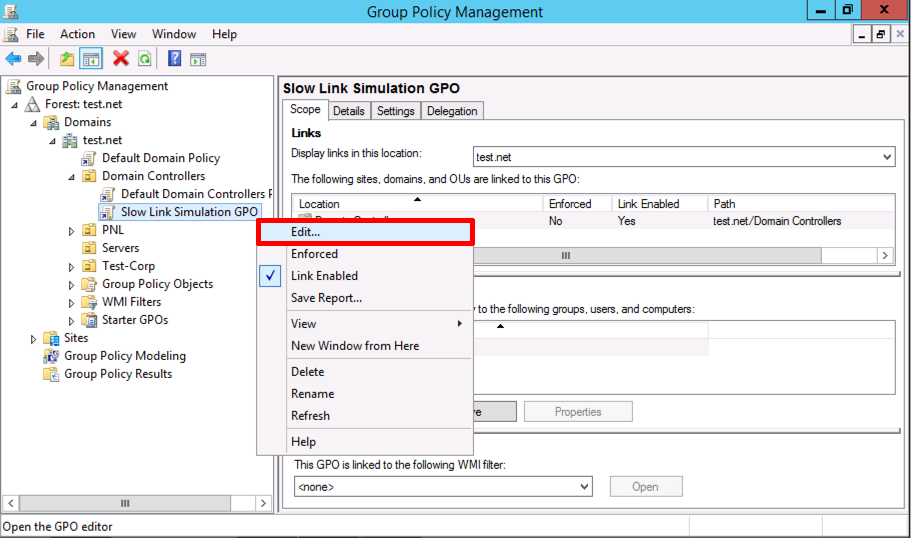Image resolution: width=911 pixels, height=538 pixels.
Task: Sort links by the Location column header
Action: tap(417, 204)
